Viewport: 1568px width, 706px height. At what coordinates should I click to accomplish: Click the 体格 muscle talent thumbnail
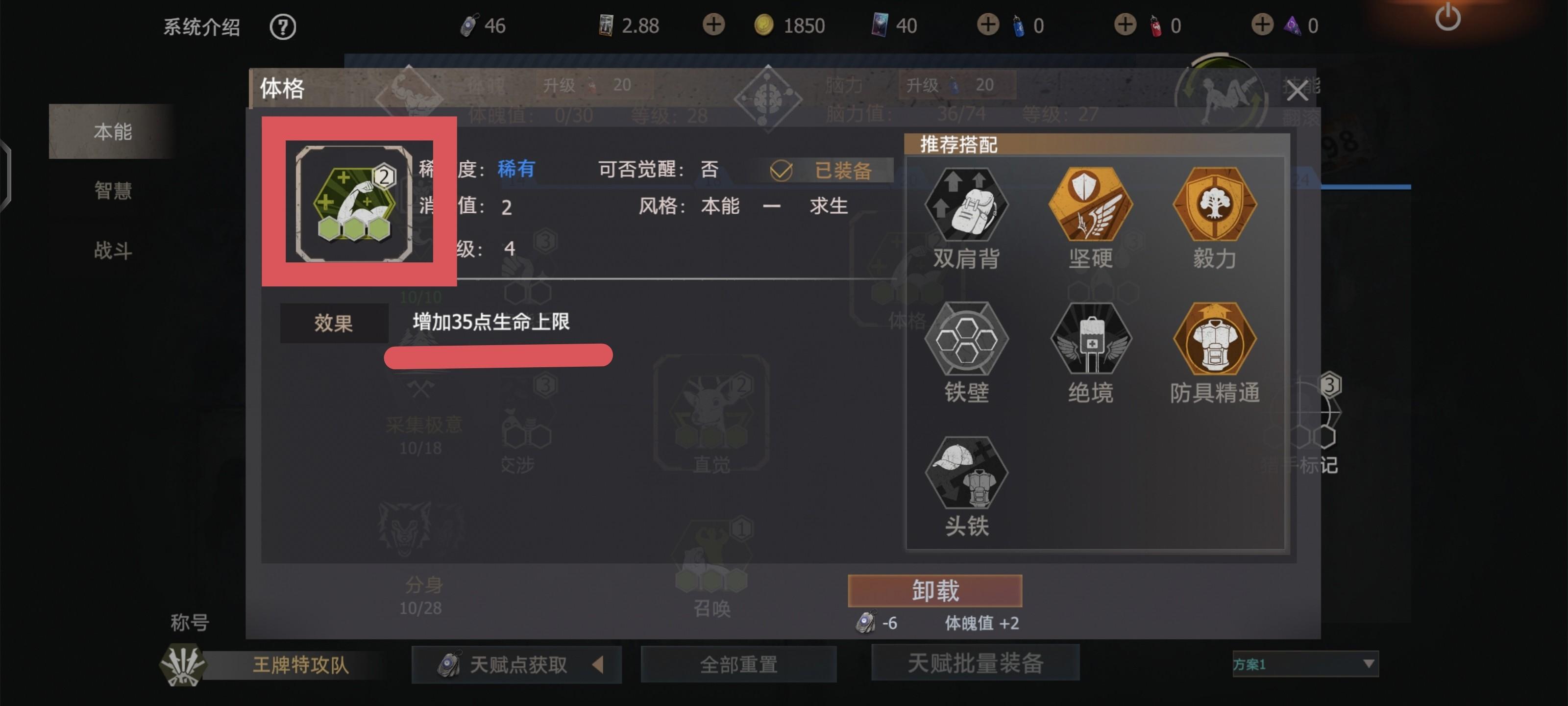point(354,204)
